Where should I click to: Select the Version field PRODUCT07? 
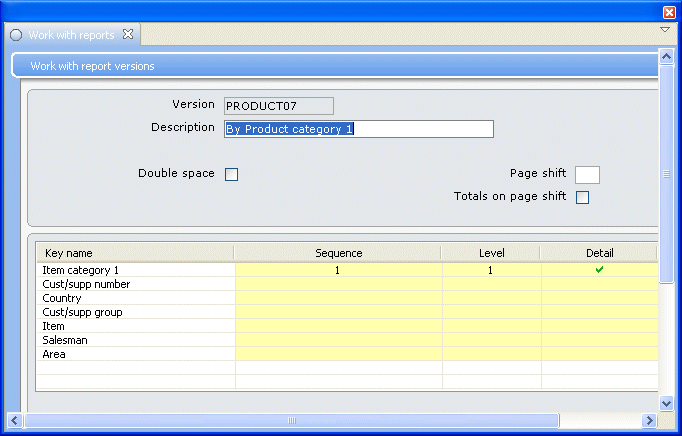click(x=278, y=105)
